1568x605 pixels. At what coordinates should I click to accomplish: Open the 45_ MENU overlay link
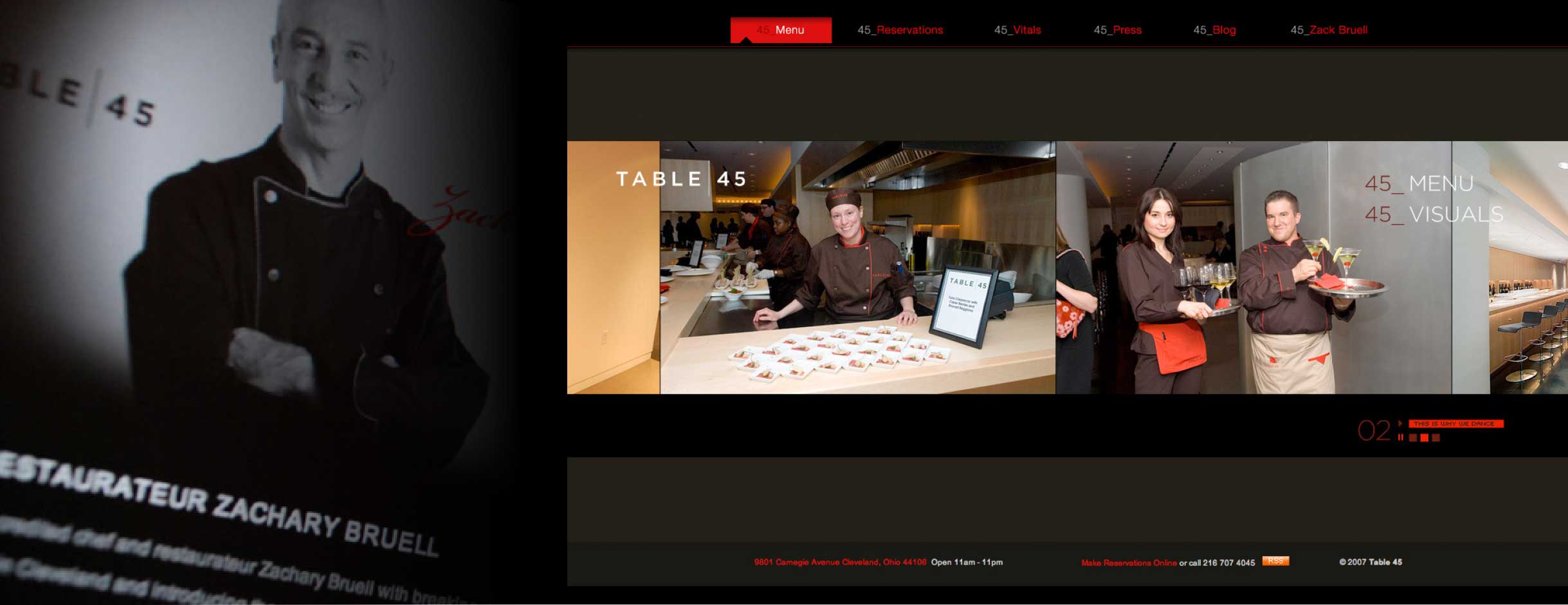click(1419, 183)
